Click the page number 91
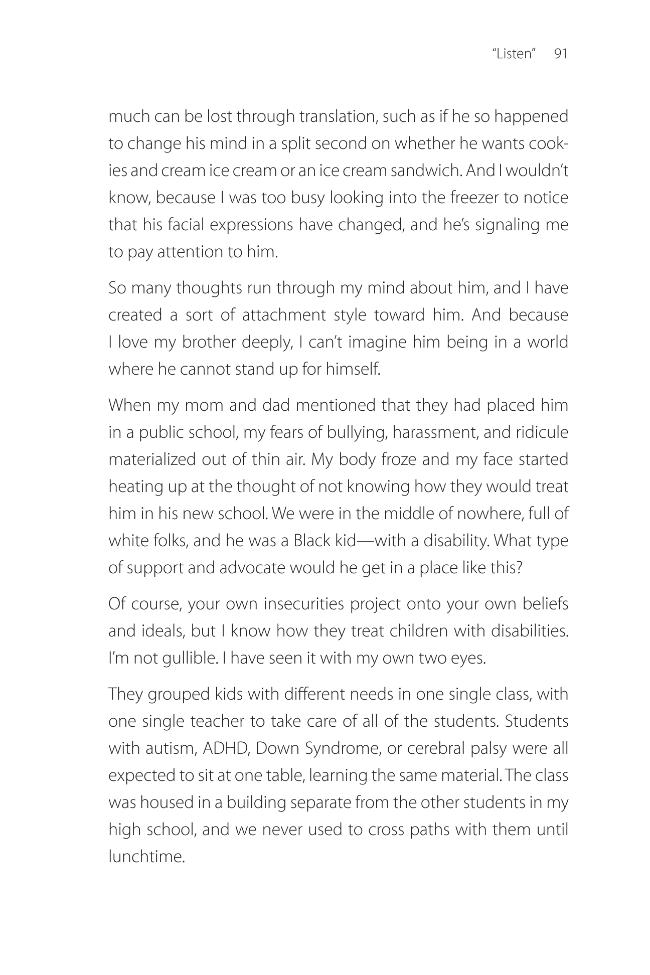 click(560, 54)
